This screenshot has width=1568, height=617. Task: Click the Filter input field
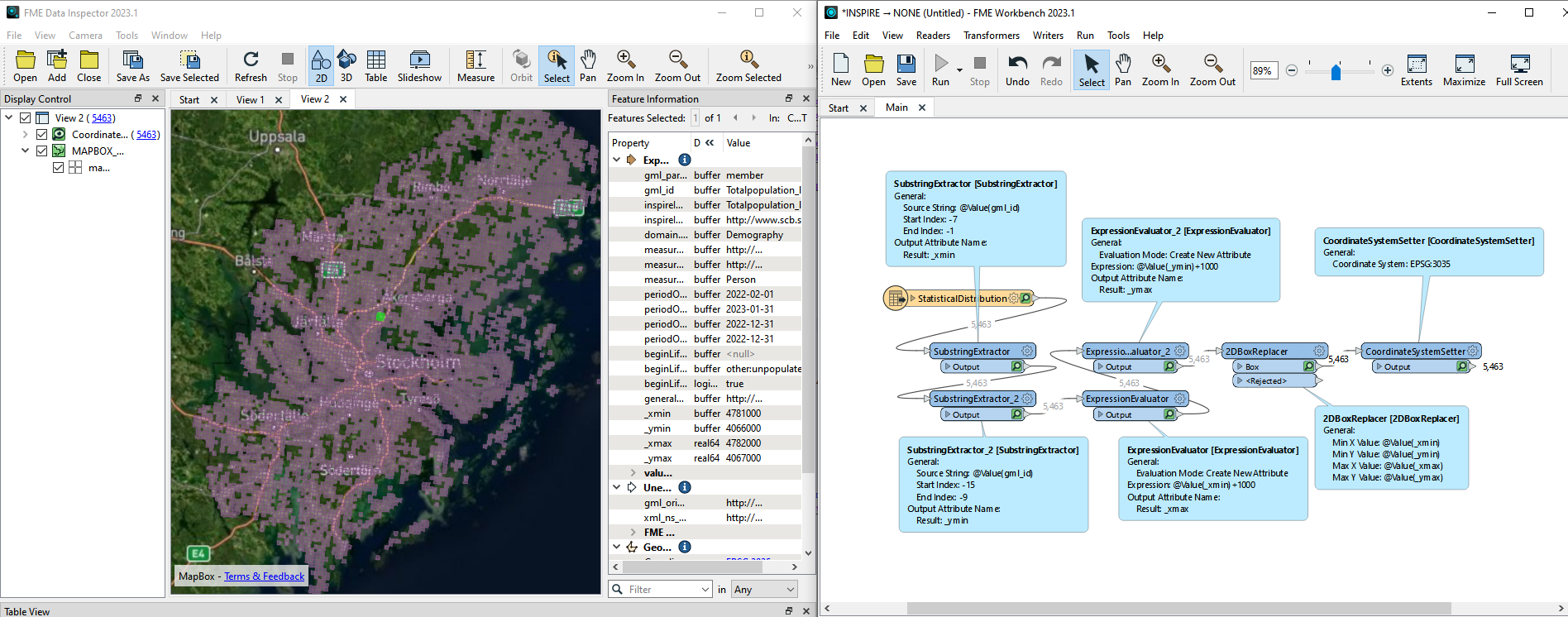coord(661,589)
